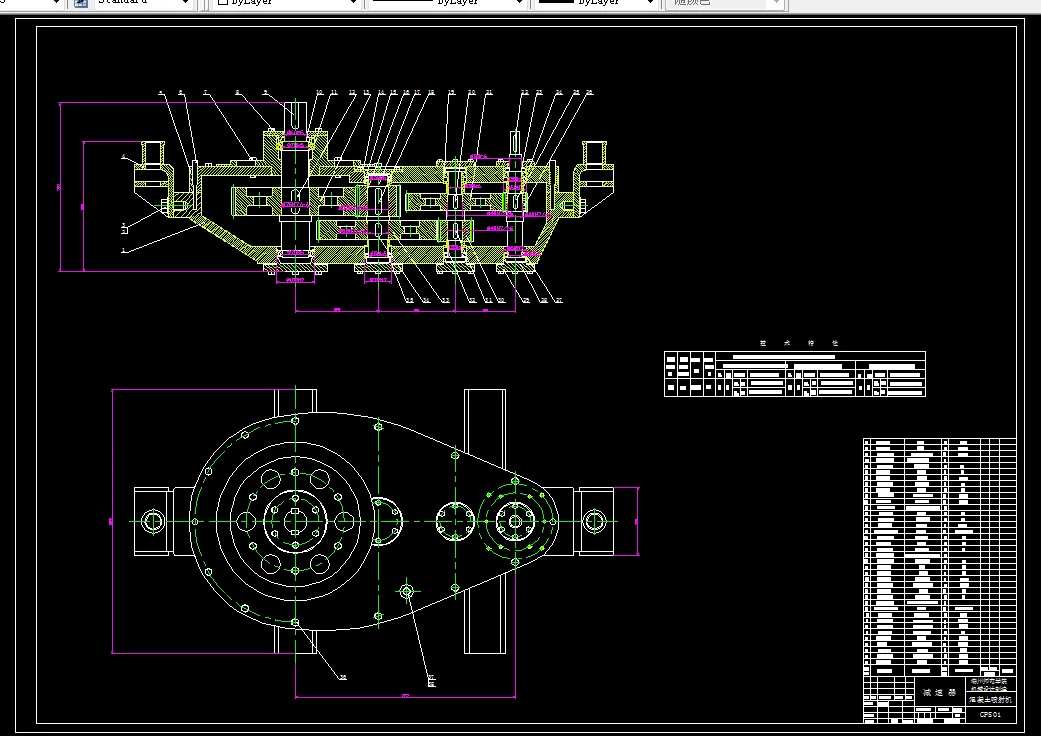Click the text style icon beside Standard

coord(81,3)
